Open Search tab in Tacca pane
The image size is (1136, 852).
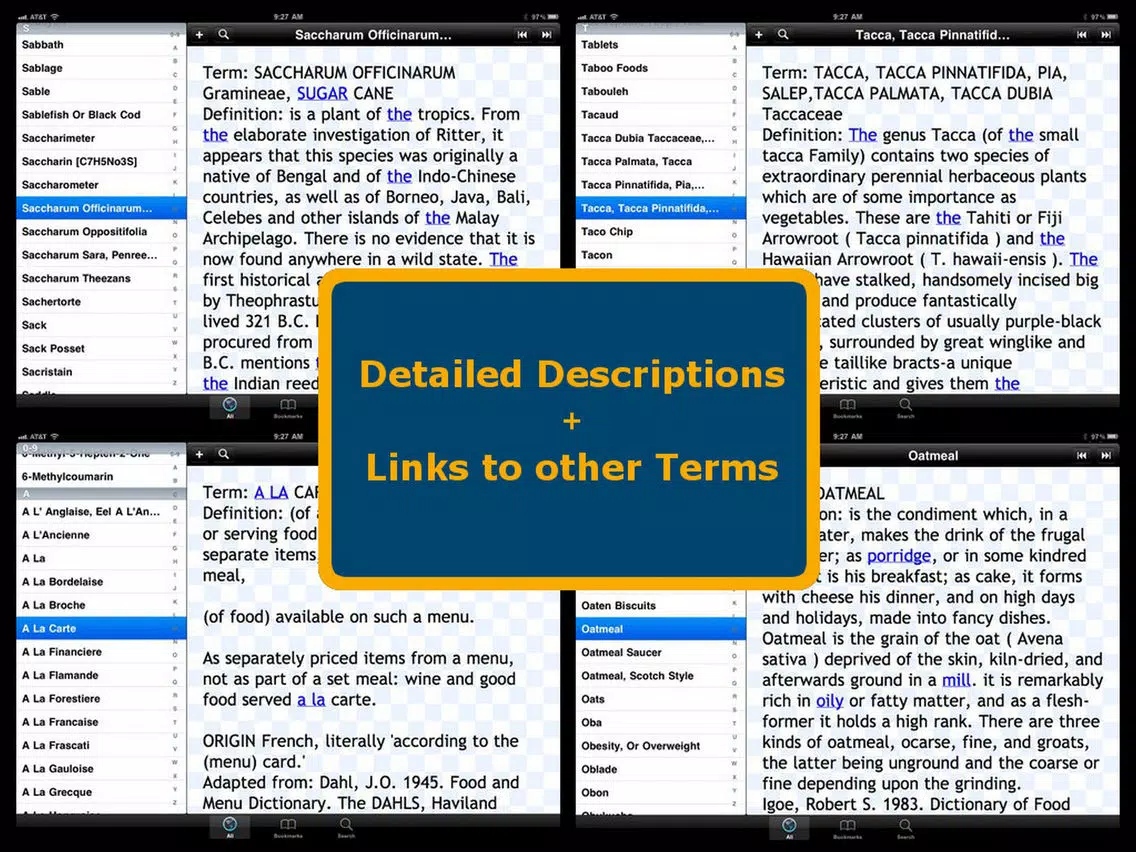[906, 407]
